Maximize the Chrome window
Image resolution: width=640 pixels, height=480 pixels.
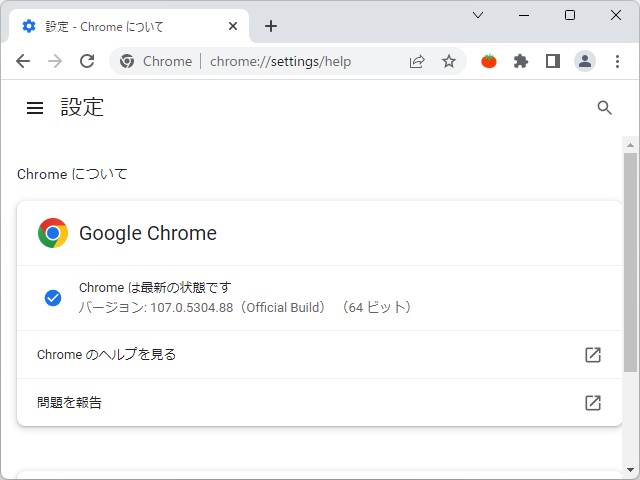570,16
